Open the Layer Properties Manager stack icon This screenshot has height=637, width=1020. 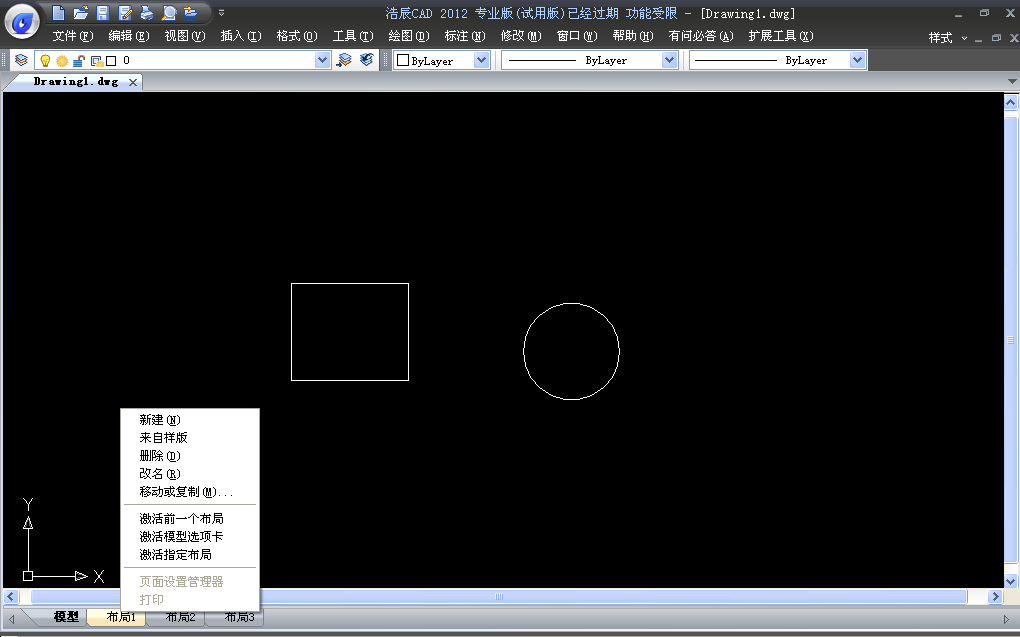(21, 60)
